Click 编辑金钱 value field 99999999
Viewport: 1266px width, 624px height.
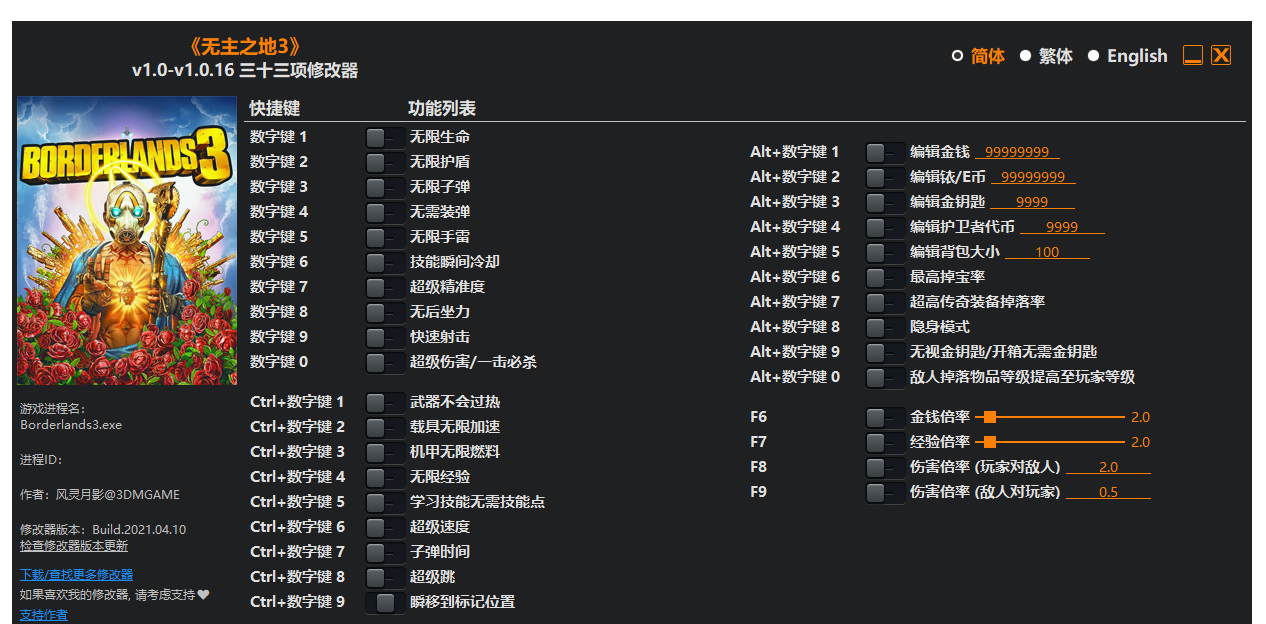coord(1017,152)
